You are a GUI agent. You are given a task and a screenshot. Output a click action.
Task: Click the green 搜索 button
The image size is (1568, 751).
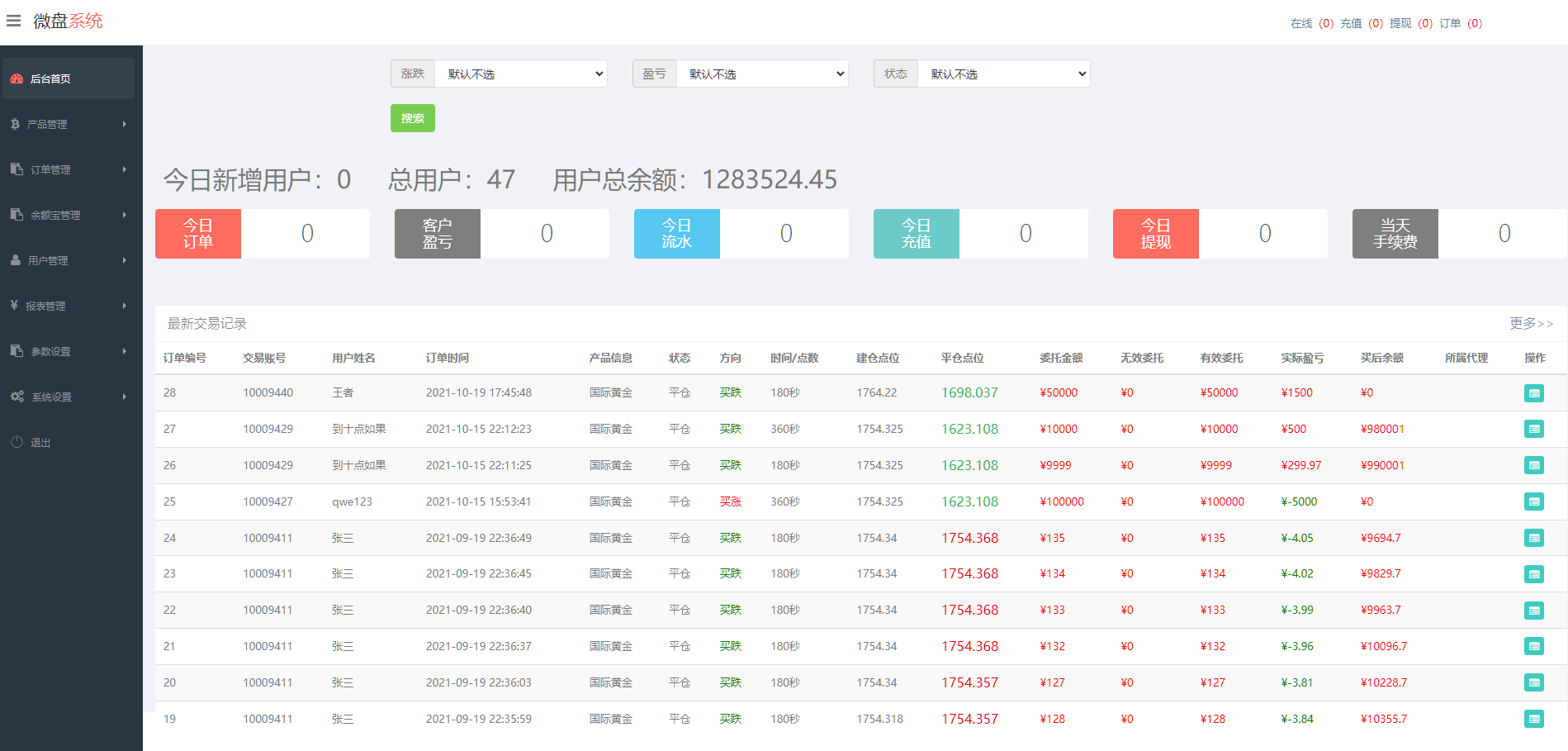(x=412, y=118)
